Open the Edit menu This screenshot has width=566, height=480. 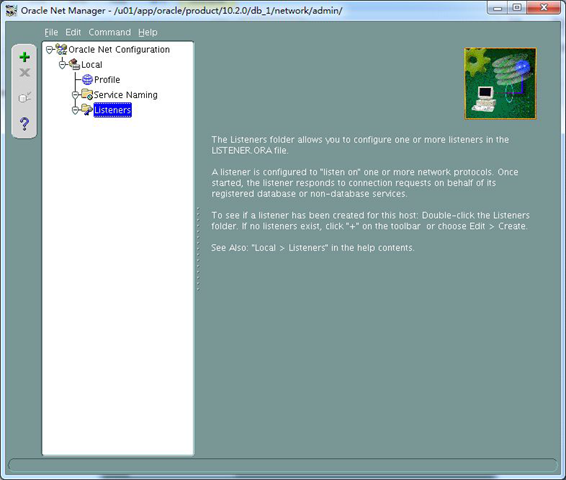coord(73,32)
